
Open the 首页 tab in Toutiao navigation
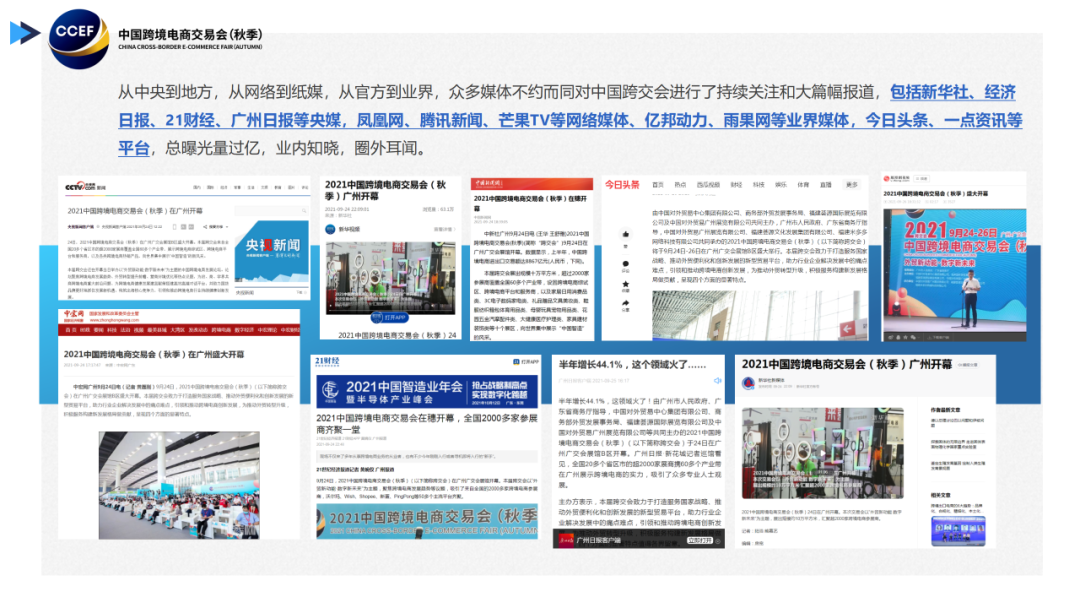coord(658,185)
